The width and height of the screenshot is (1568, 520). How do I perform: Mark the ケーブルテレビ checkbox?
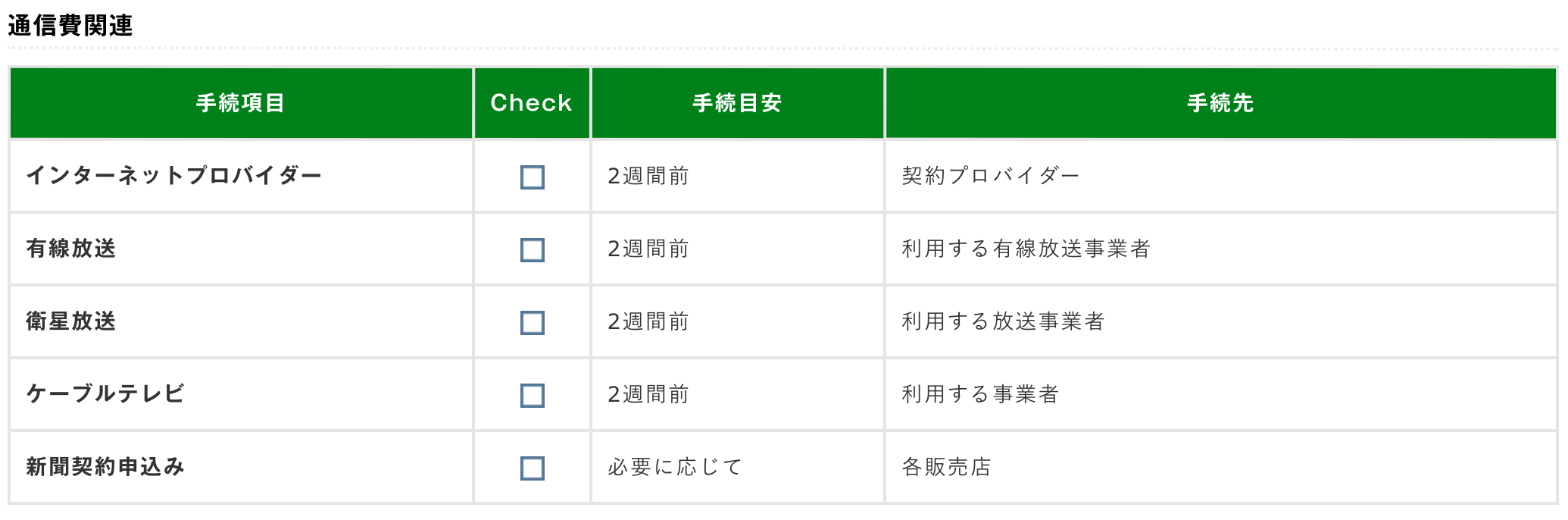click(x=532, y=396)
